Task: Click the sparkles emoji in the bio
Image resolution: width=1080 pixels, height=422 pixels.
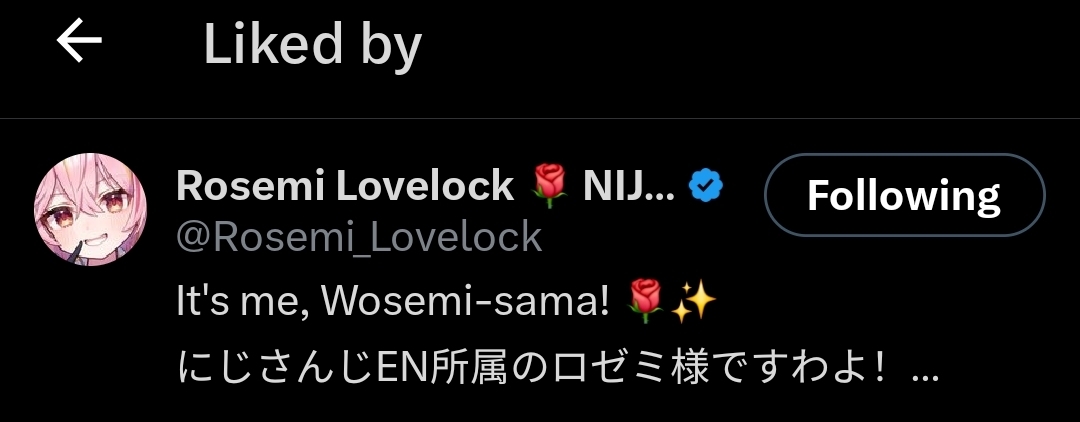Action: click(x=693, y=302)
